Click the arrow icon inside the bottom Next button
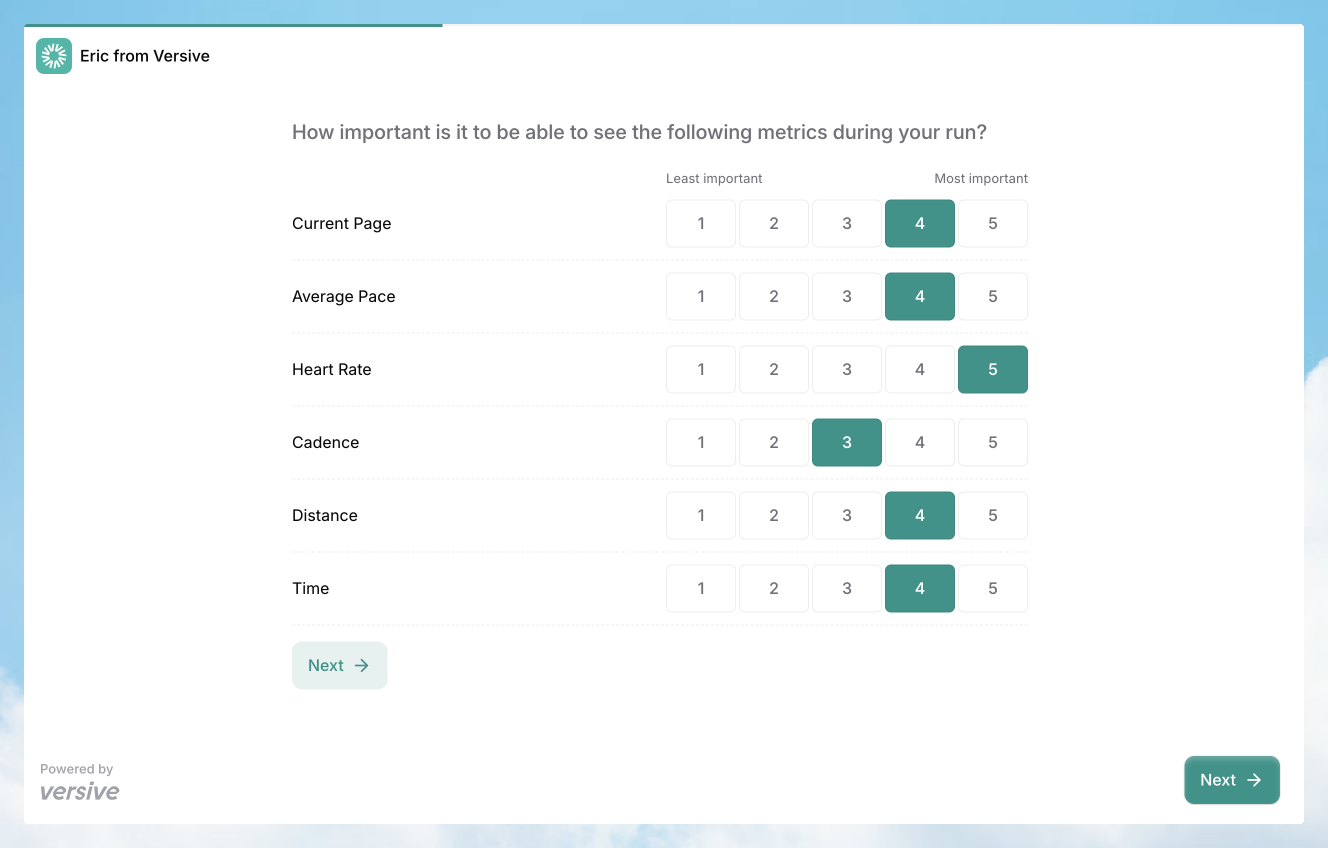Screen dimensions: 1328x848 (1253, 780)
